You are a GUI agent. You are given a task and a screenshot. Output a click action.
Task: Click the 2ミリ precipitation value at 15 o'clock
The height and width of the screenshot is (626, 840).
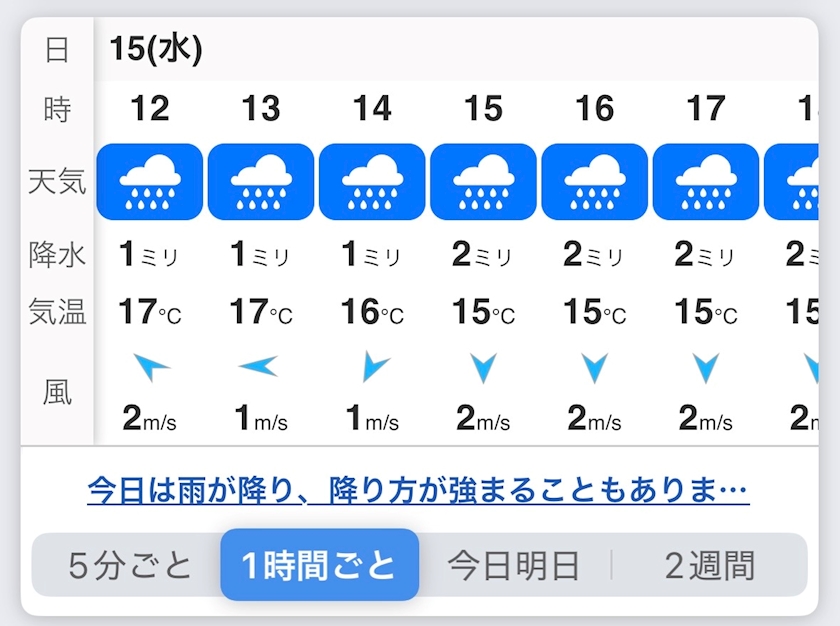(484, 255)
